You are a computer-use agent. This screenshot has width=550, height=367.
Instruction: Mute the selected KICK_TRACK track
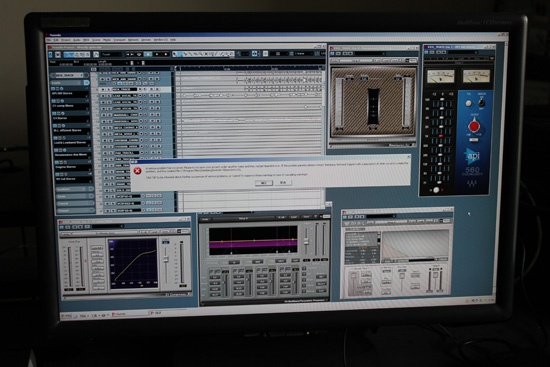(x=103, y=89)
